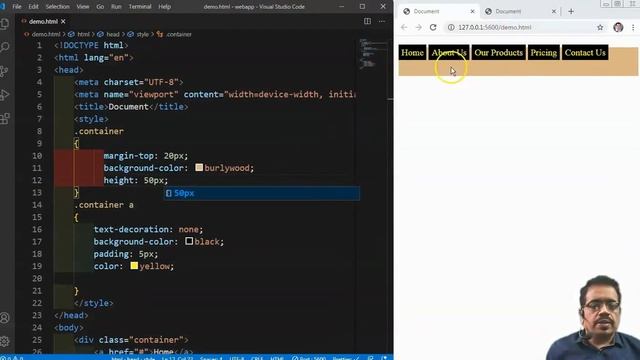Switch to the first Document browser tab

click(437, 11)
